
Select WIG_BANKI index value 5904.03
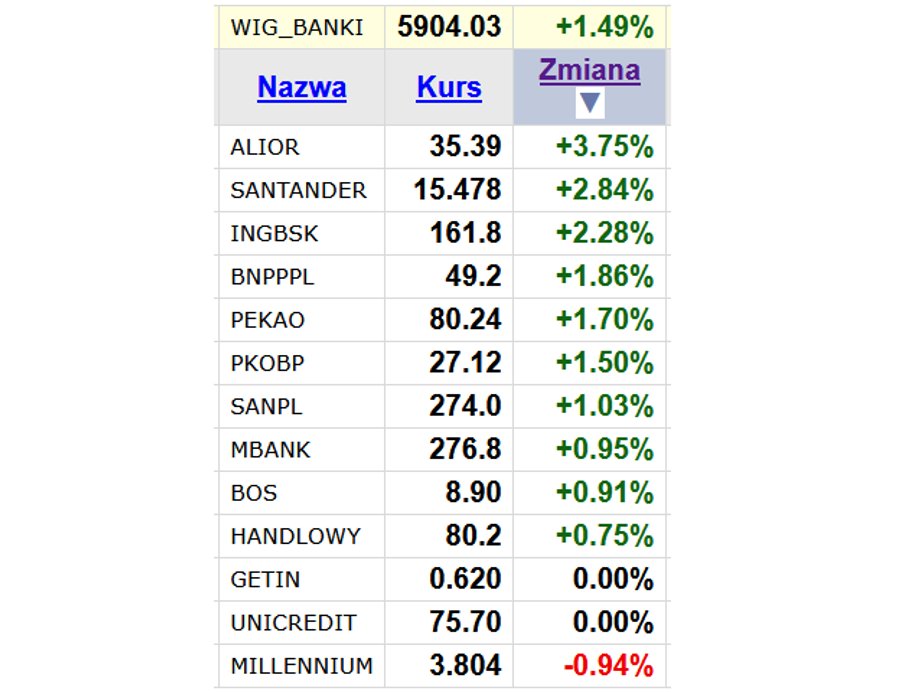pyautogui.click(x=449, y=27)
